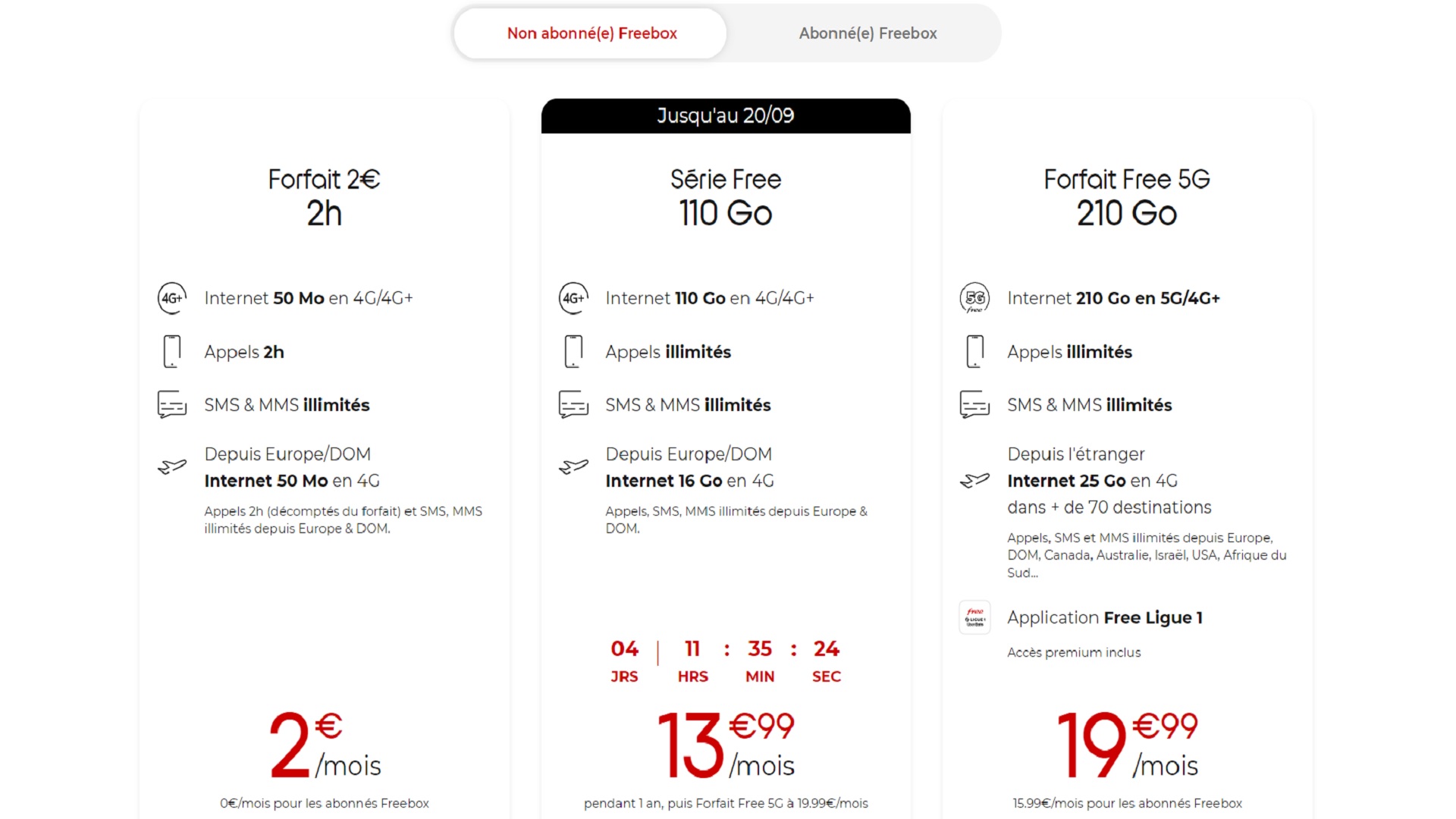Image resolution: width=1456 pixels, height=819 pixels.
Task: Click the 4G+ icon in Série Free
Action: [x=573, y=298]
